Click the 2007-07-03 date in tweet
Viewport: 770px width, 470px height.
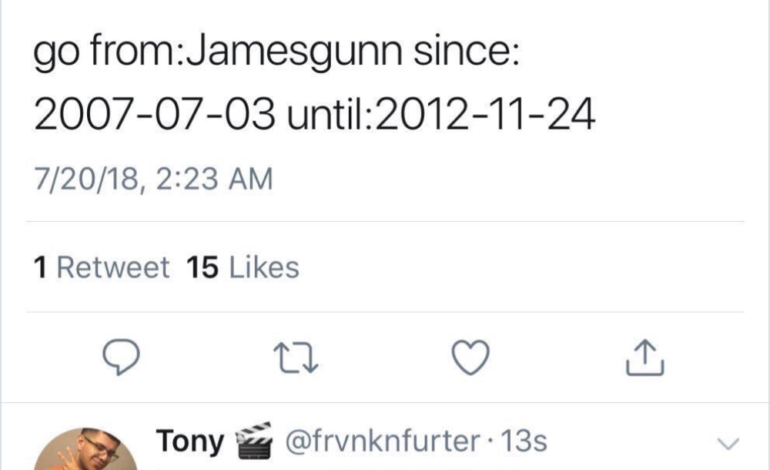pos(153,118)
